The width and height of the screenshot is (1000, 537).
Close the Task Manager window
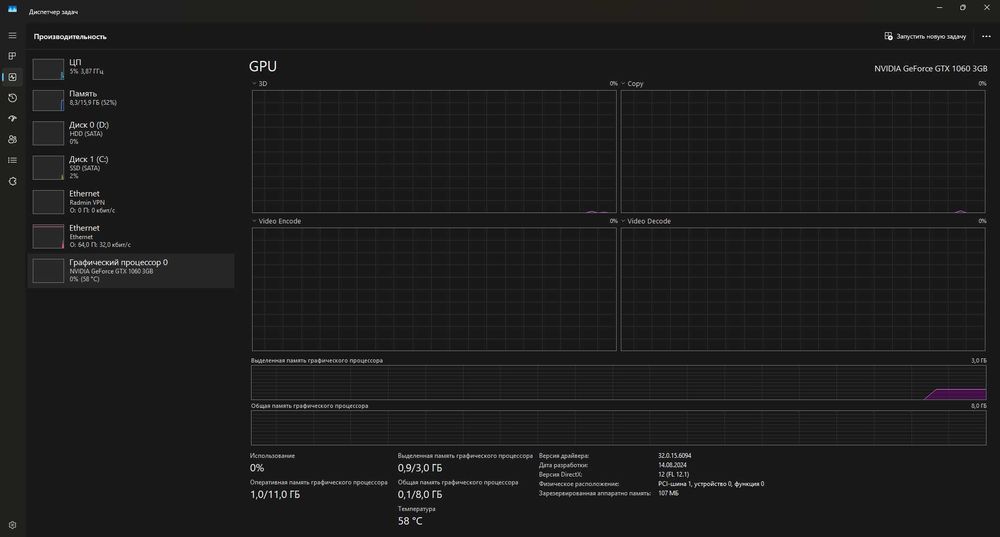click(x=987, y=8)
